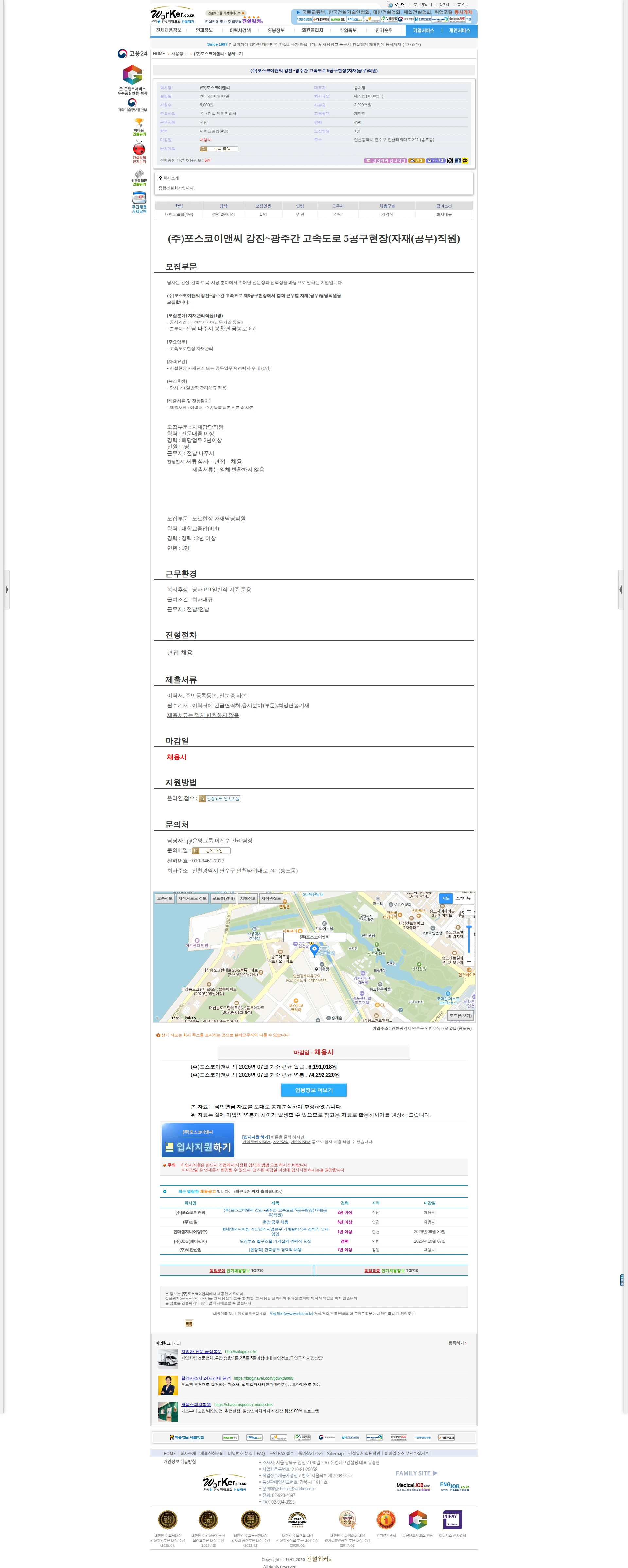Click 등록하기 in the 파워링크 section
Image resolution: width=628 pixels, height=1568 pixels.
pyautogui.click(x=457, y=1343)
